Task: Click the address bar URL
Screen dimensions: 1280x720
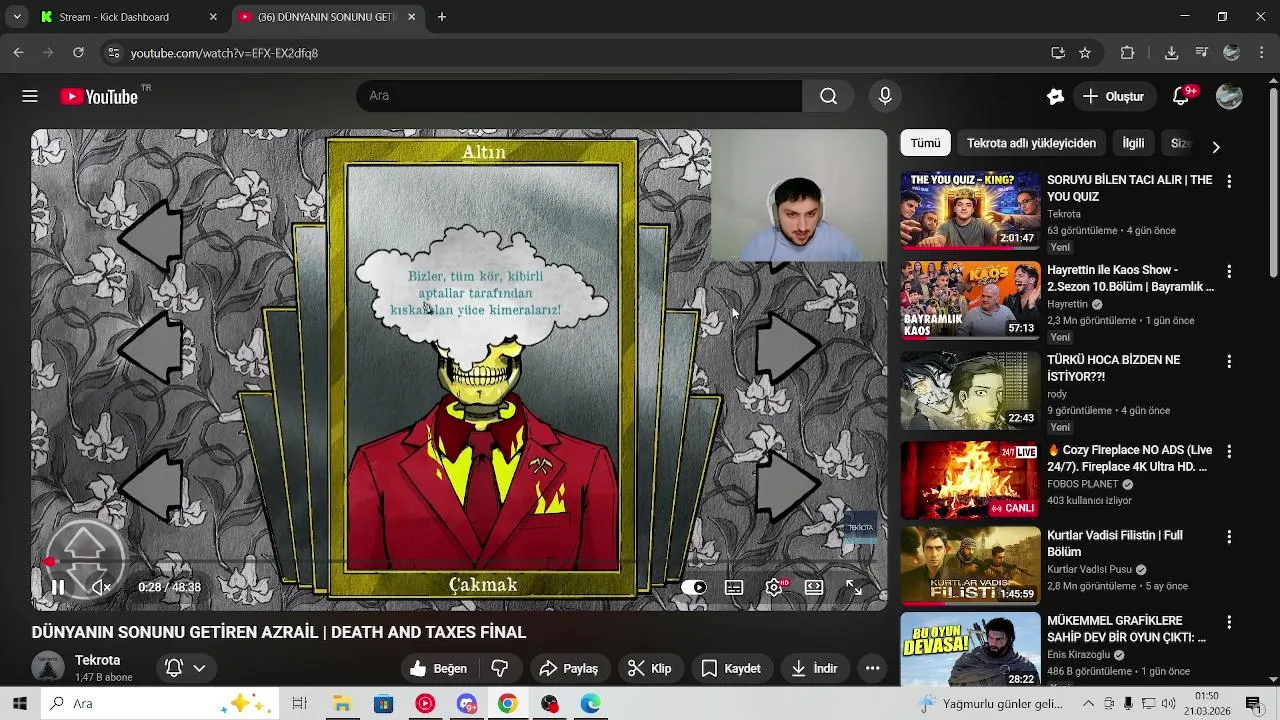Action: [224, 53]
